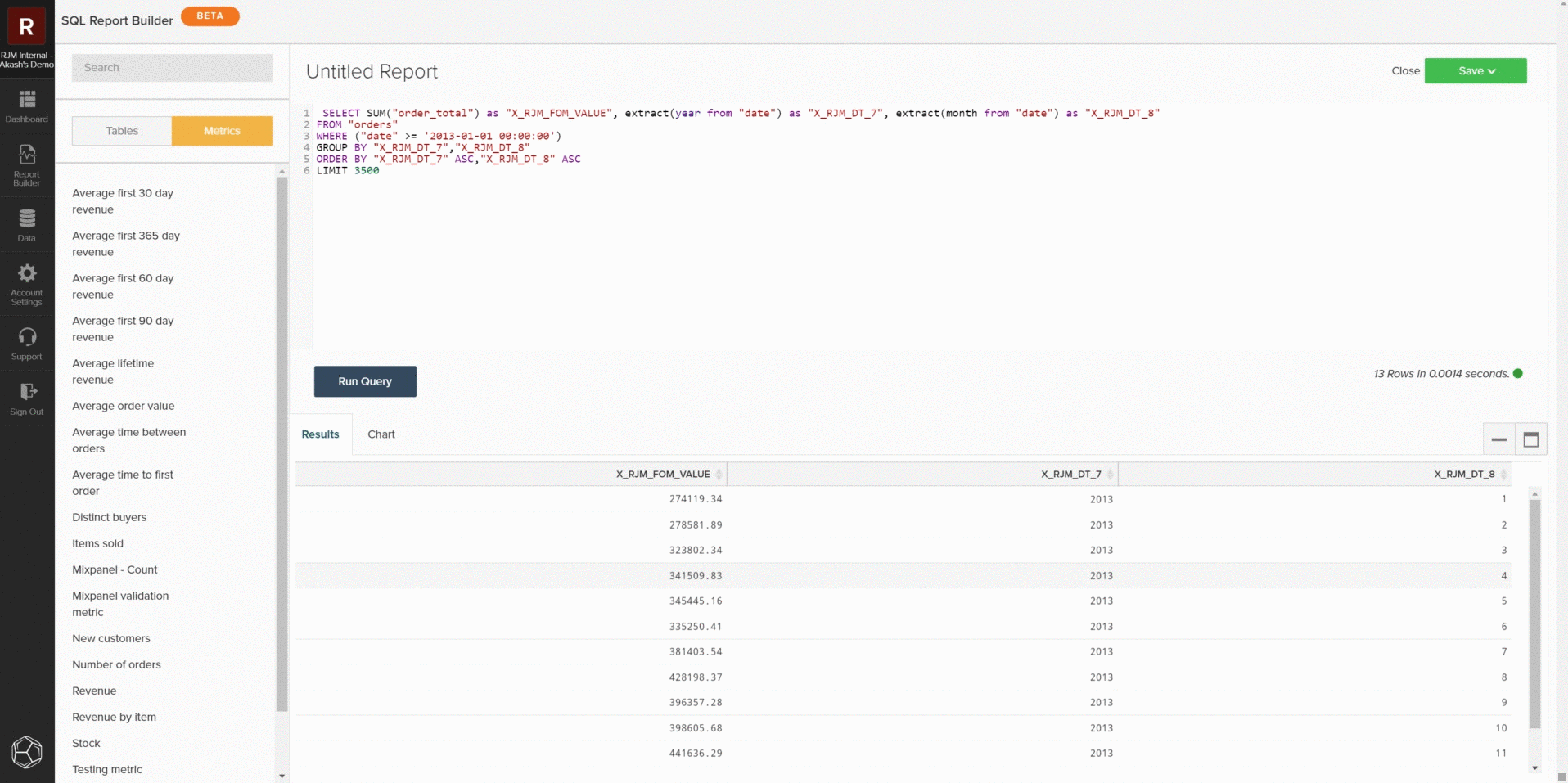The width and height of the screenshot is (1568, 783).
Task: Click the sort arrows on X_RJM_DT_7 column
Action: 1111,474
